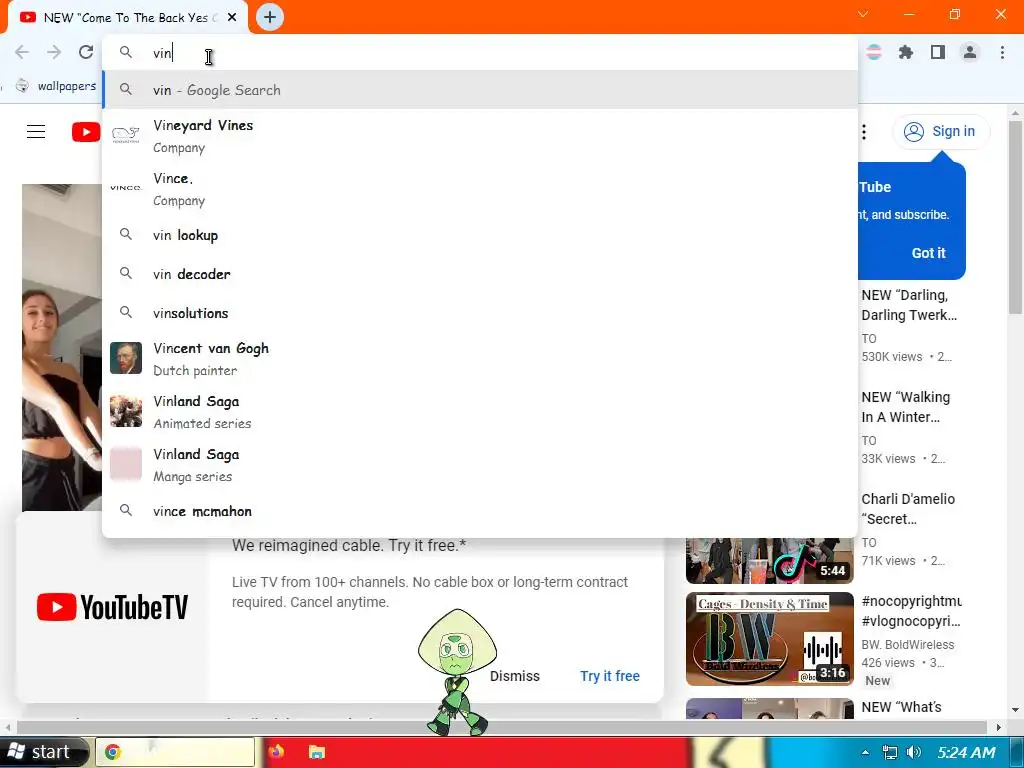Click the horizontal scrollbar right arrow
Image resolution: width=1024 pixels, height=768 pixels.
pyautogui.click(x=998, y=727)
